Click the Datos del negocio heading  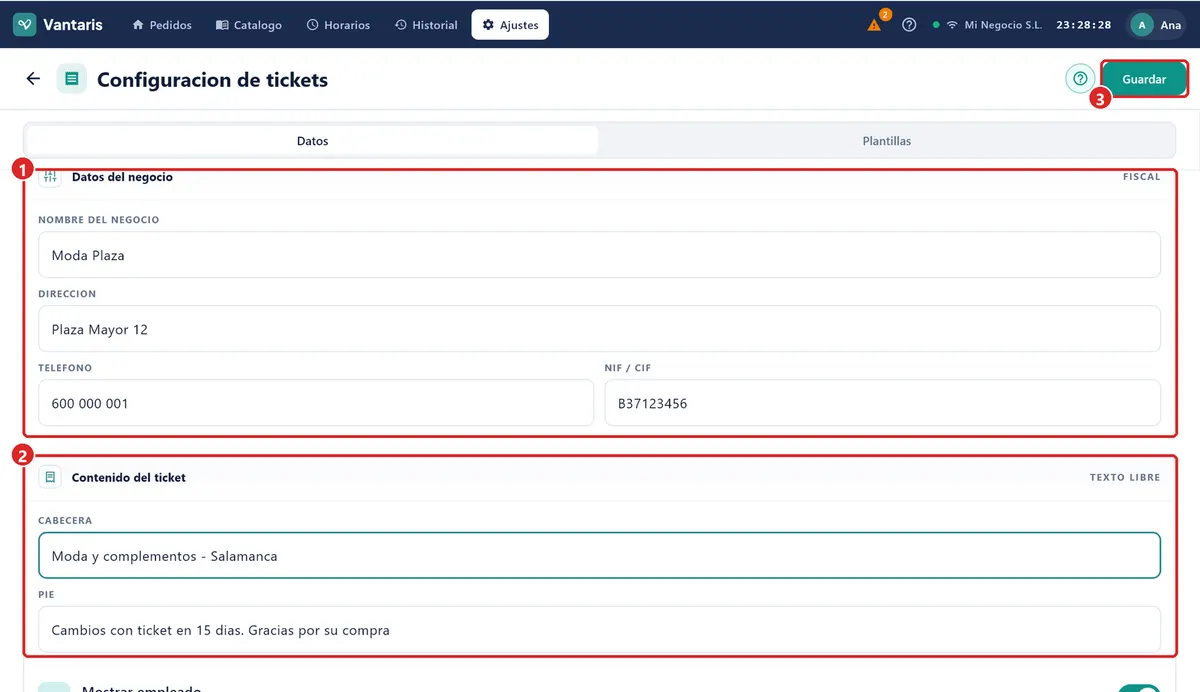click(x=122, y=177)
